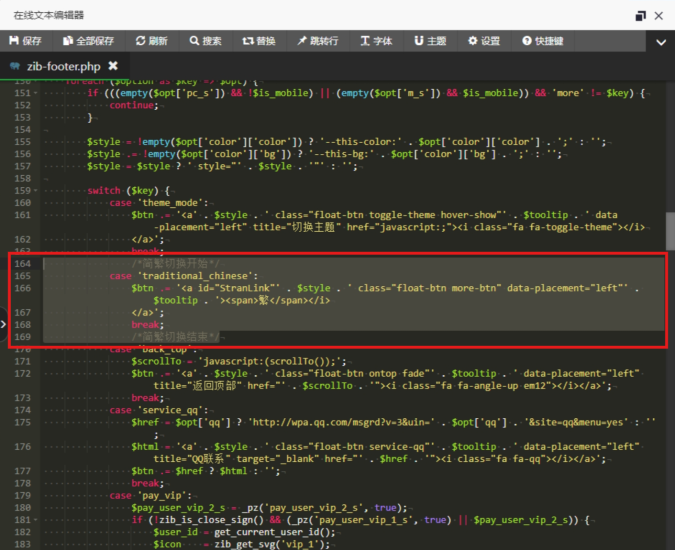This screenshot has height=550, width=675.
Task: Open 设置 settings menu
Action: coord(484,41)
